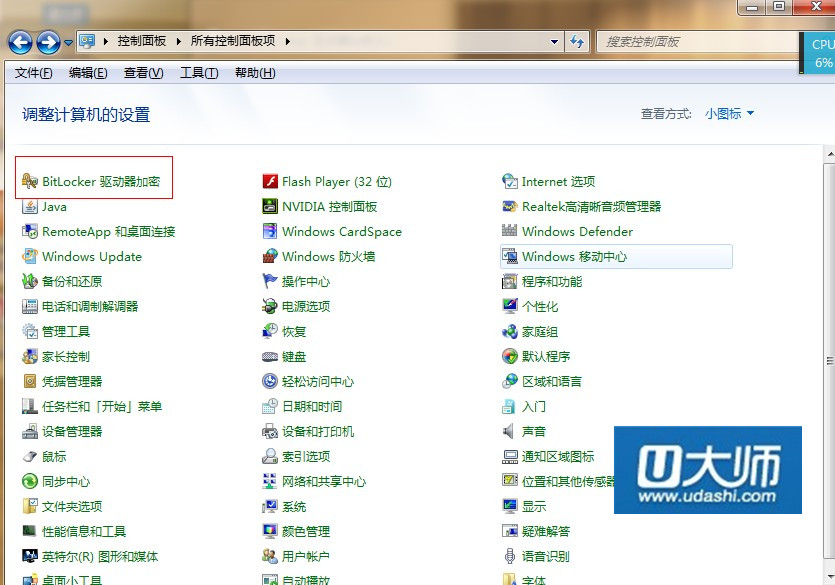Click the RemoteApp 和桌面连接 icon

pyautogui.click(x=29, y=232)
